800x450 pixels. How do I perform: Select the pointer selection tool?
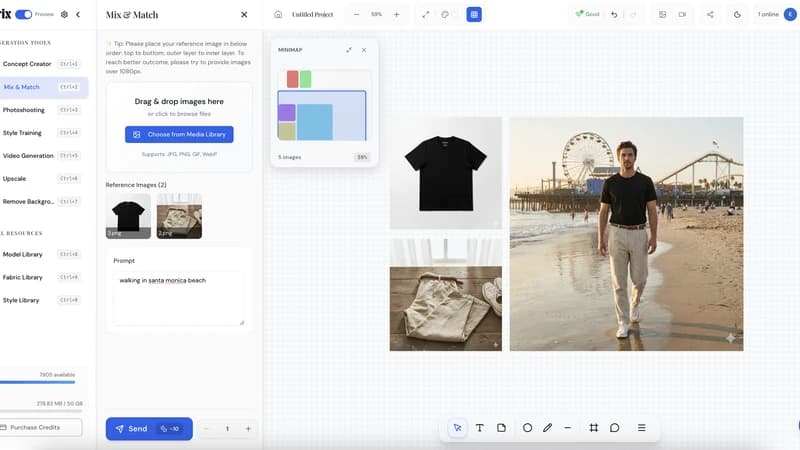458,428
